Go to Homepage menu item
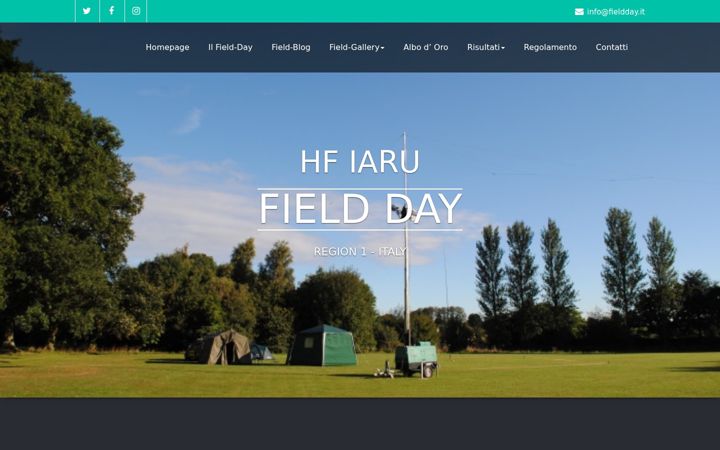 167,47
